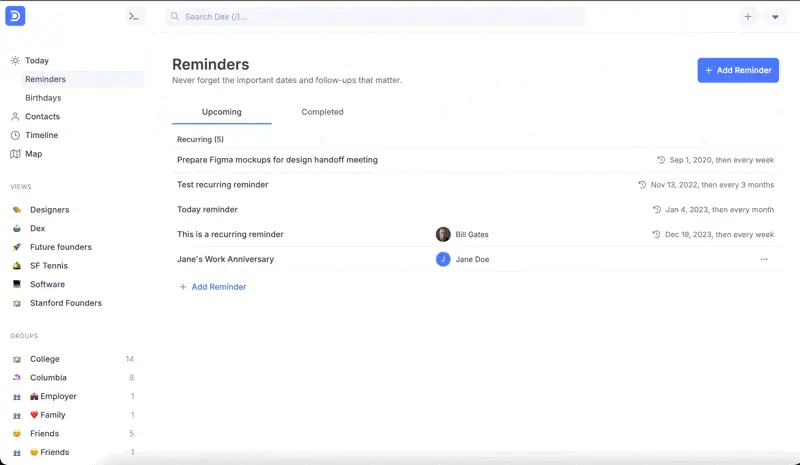This screenshot has height=465, width=800.
Task: Click the Family group people icon
Action: coord(17,415)
